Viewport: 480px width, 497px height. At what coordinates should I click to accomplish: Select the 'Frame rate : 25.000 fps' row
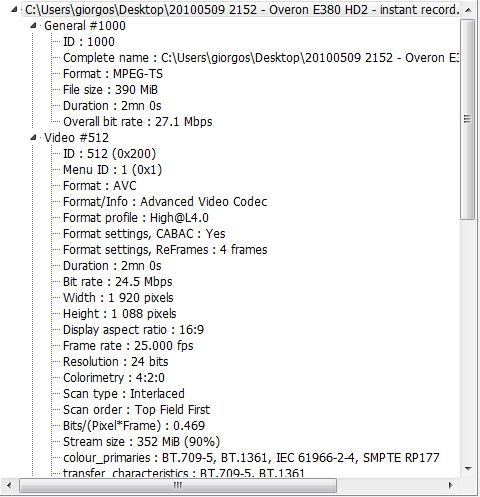[128, 346]
